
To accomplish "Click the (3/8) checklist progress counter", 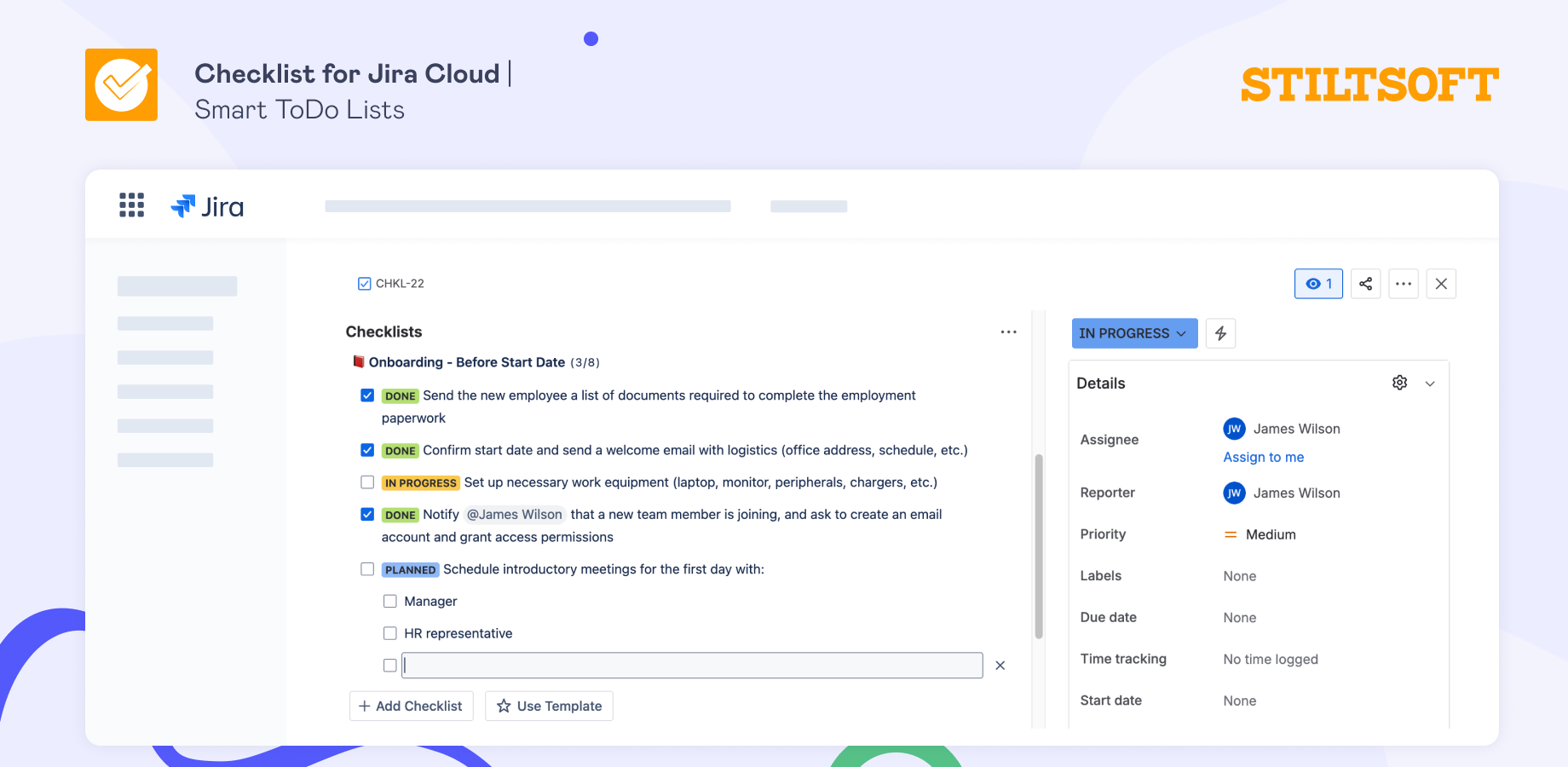I will [x=585, y=363].
